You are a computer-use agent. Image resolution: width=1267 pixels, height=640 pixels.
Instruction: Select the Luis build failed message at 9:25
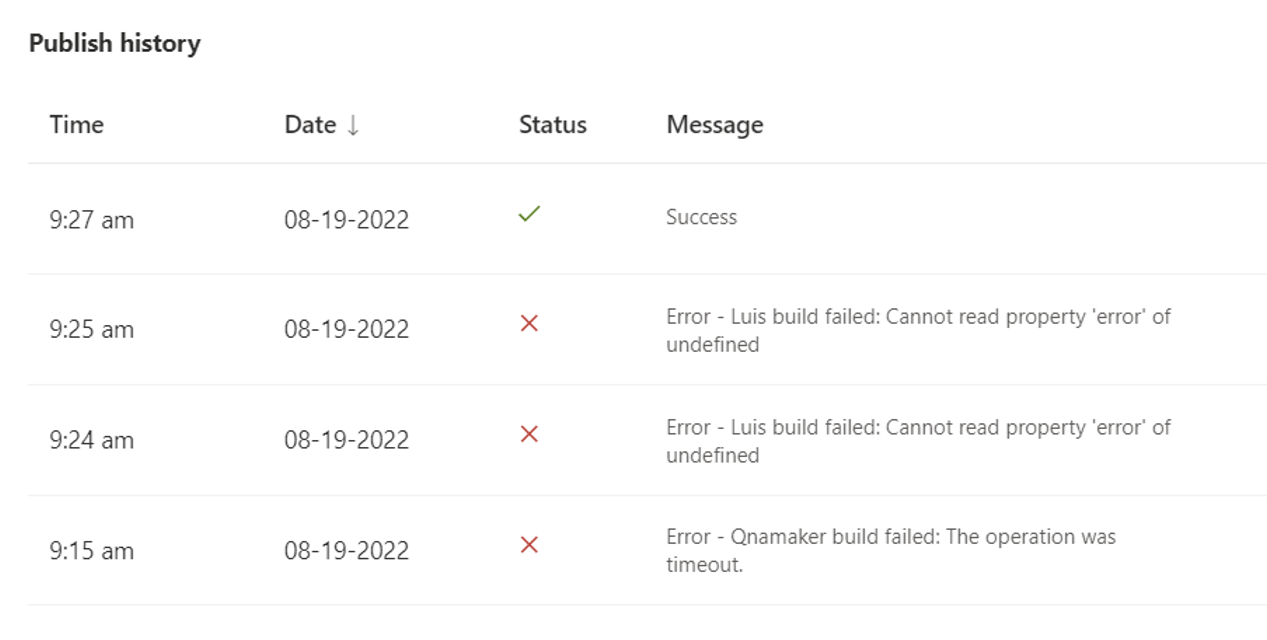click(x=918, y=330)
